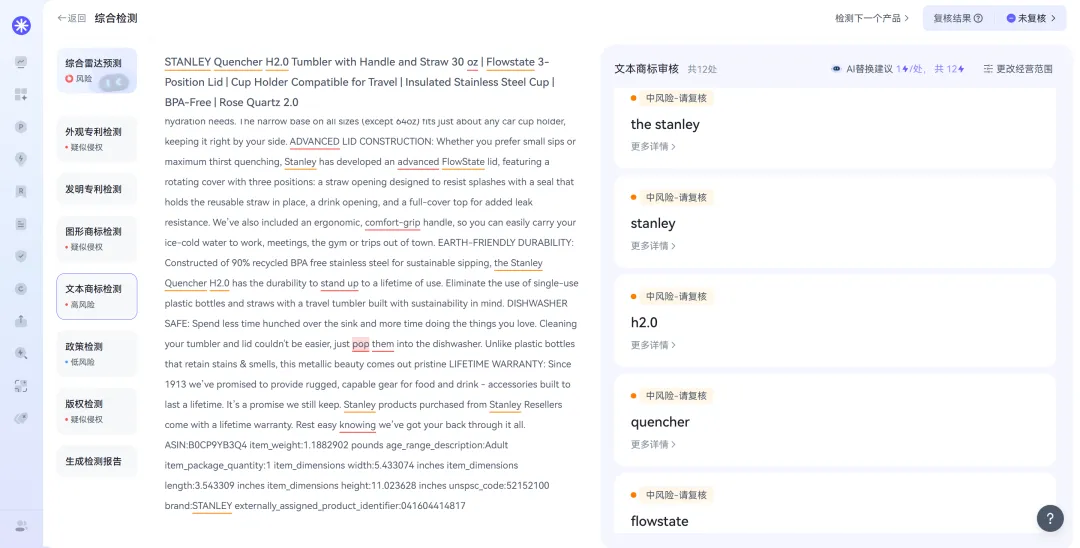Click underlined 'STANLEY' in the product title
Image resolution: width=1080 pixels, height=548 pixels.
point(187,62)
